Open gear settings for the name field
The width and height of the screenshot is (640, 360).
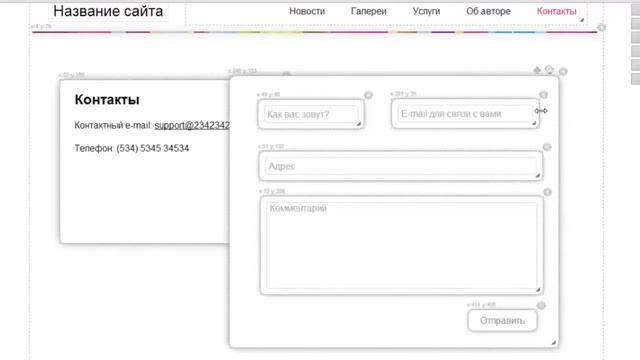[368, 95]
